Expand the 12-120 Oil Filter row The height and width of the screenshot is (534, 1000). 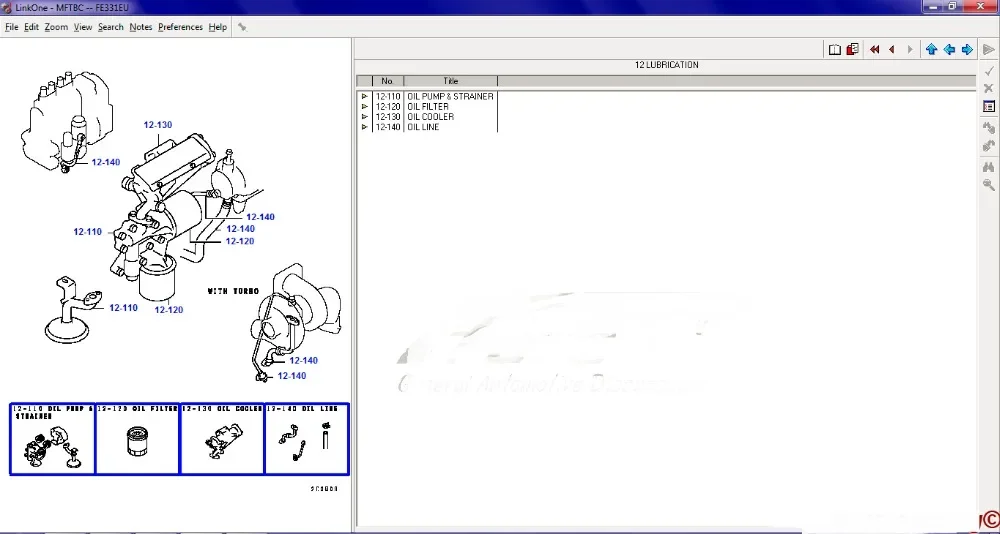pos(365,107)
